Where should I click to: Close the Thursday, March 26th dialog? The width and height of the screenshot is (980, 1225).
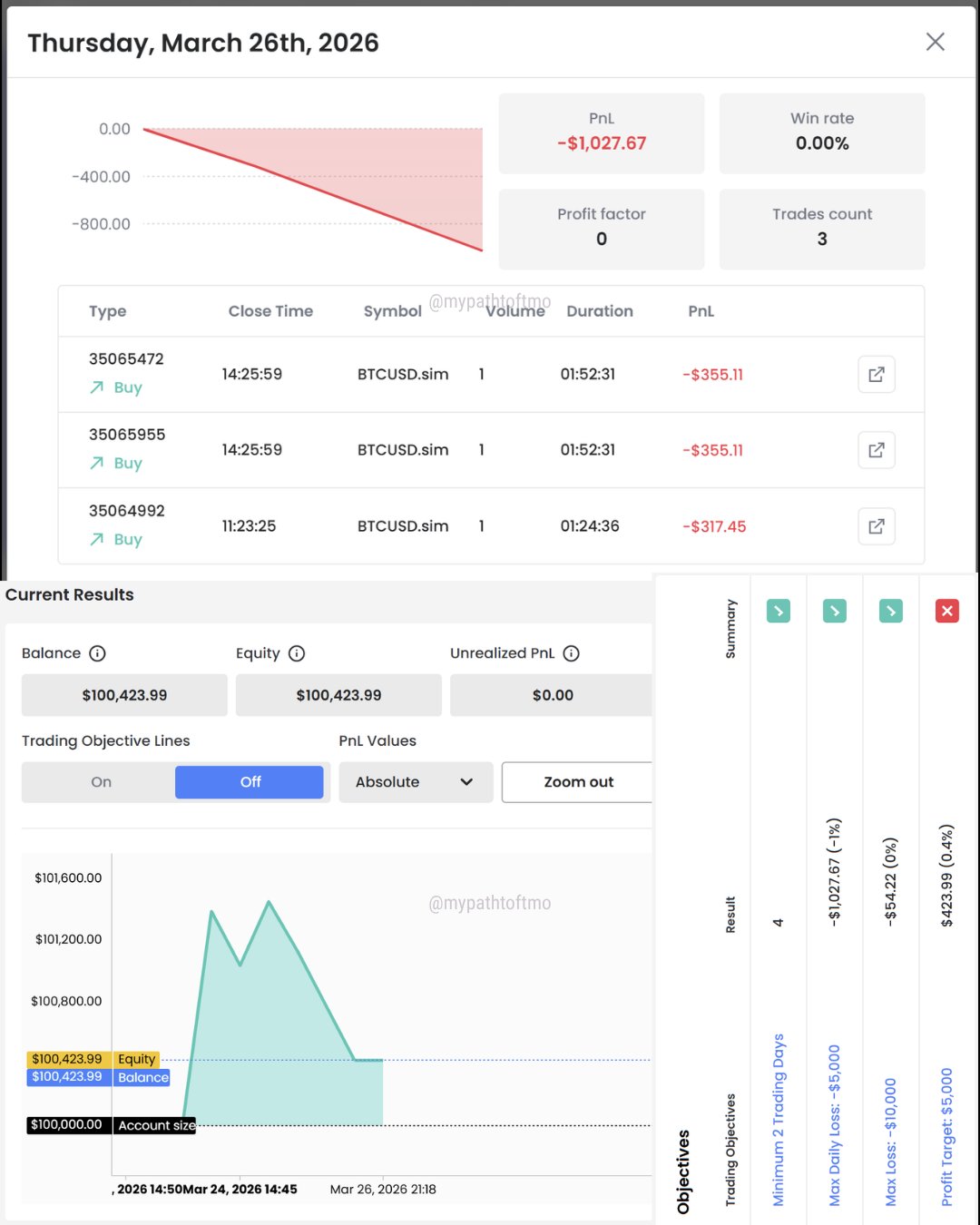(x=935, y=42)
